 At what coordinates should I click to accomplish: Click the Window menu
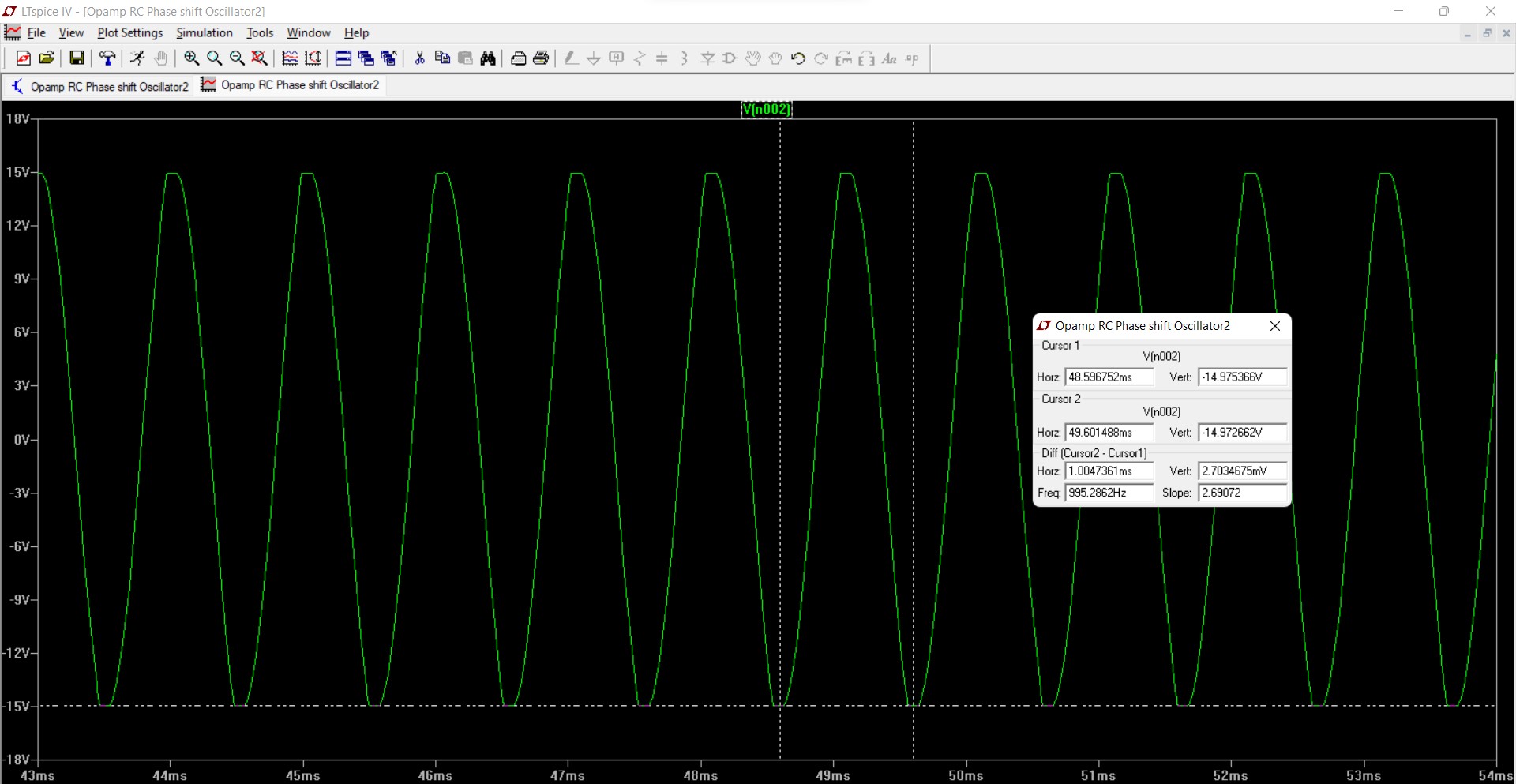[308, 32]
